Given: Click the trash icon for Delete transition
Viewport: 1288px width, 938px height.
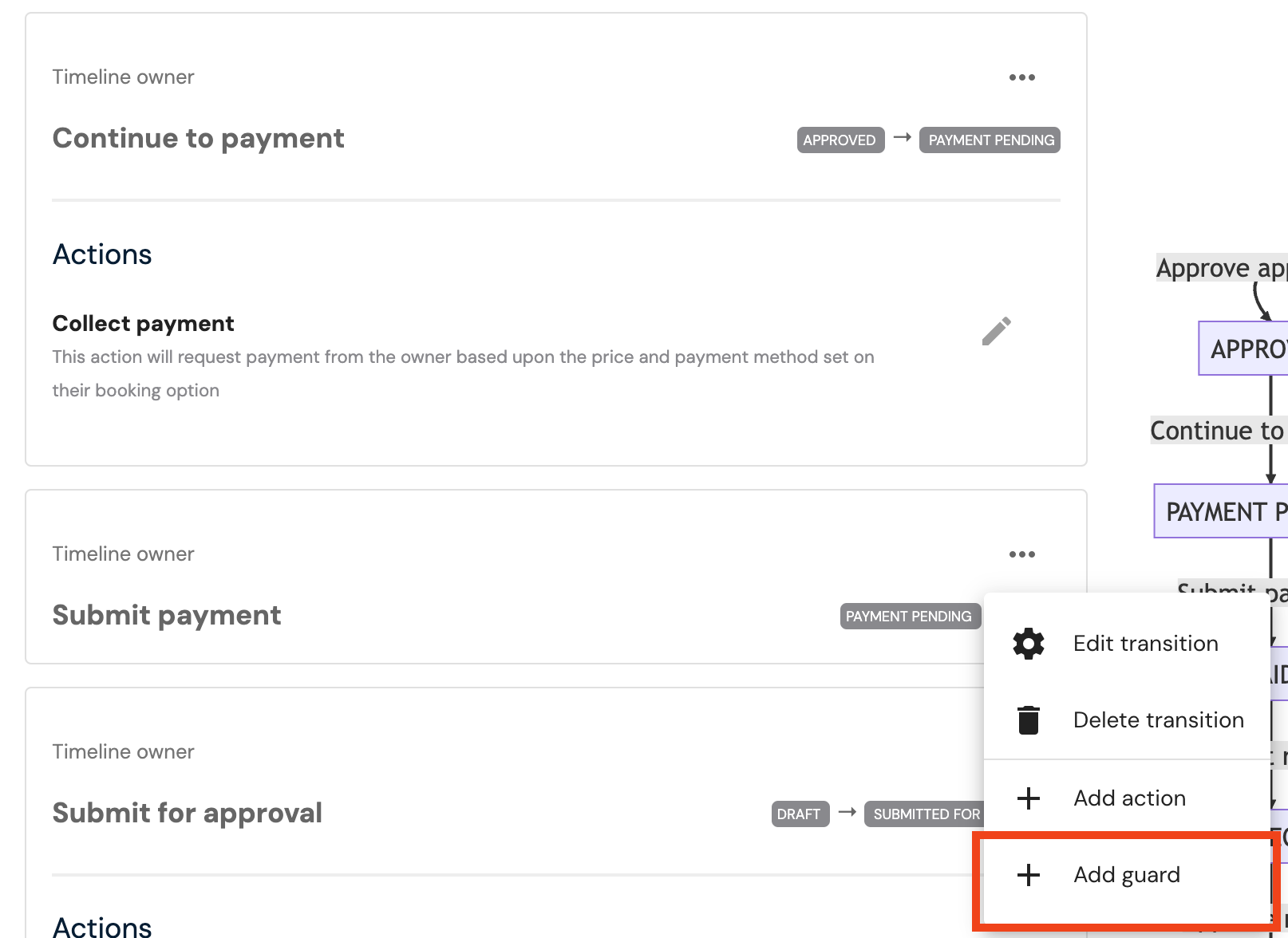Looking at the screenshot, I should point(1029,719).
